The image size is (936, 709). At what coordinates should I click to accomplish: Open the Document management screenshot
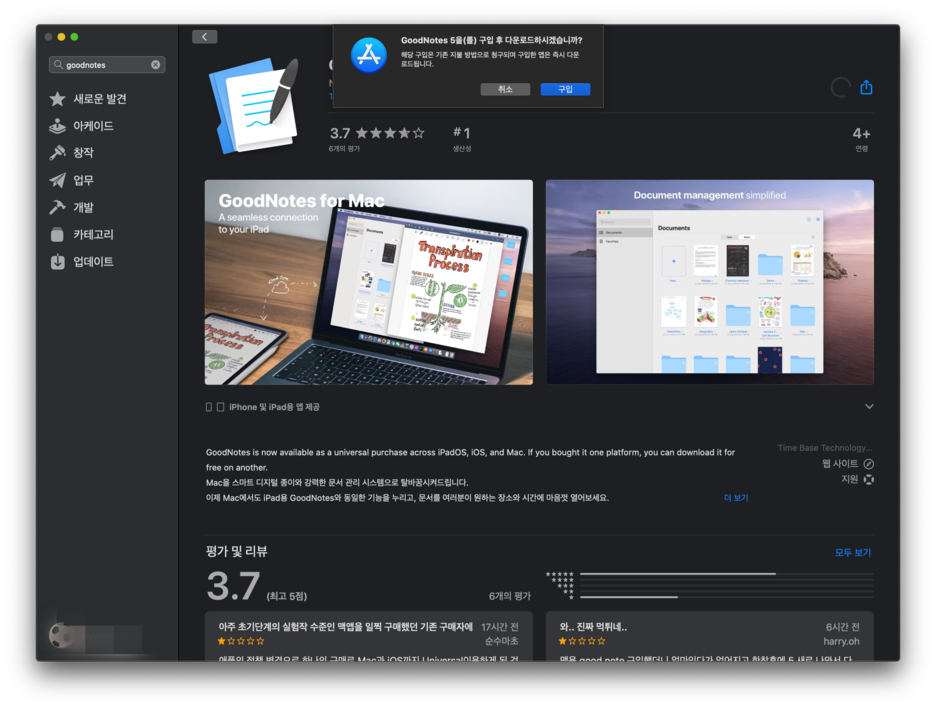click(710, 282)
